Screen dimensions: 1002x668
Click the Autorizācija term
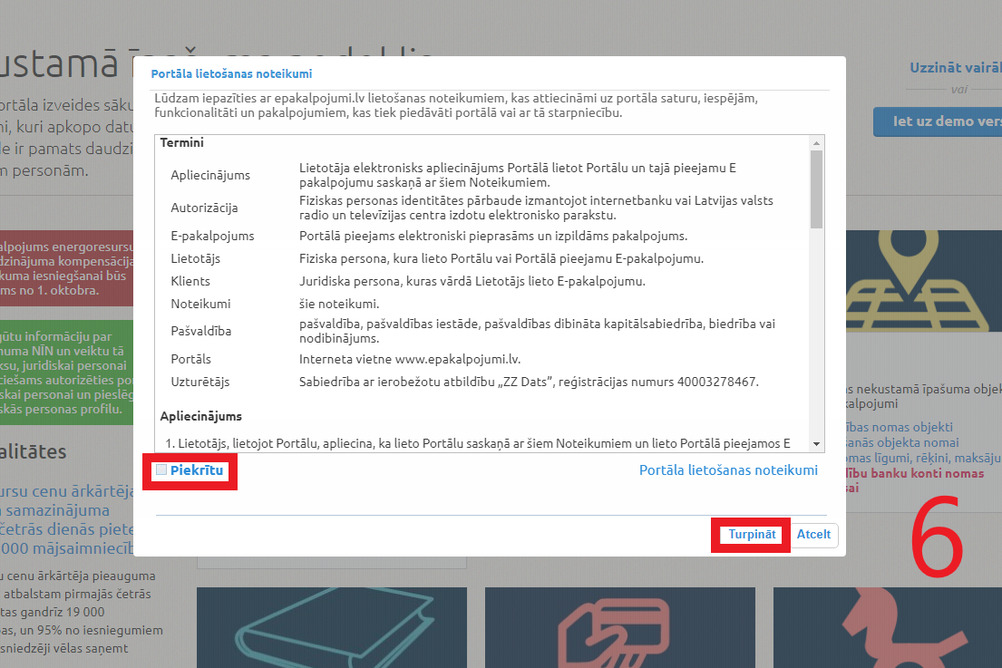204,208
